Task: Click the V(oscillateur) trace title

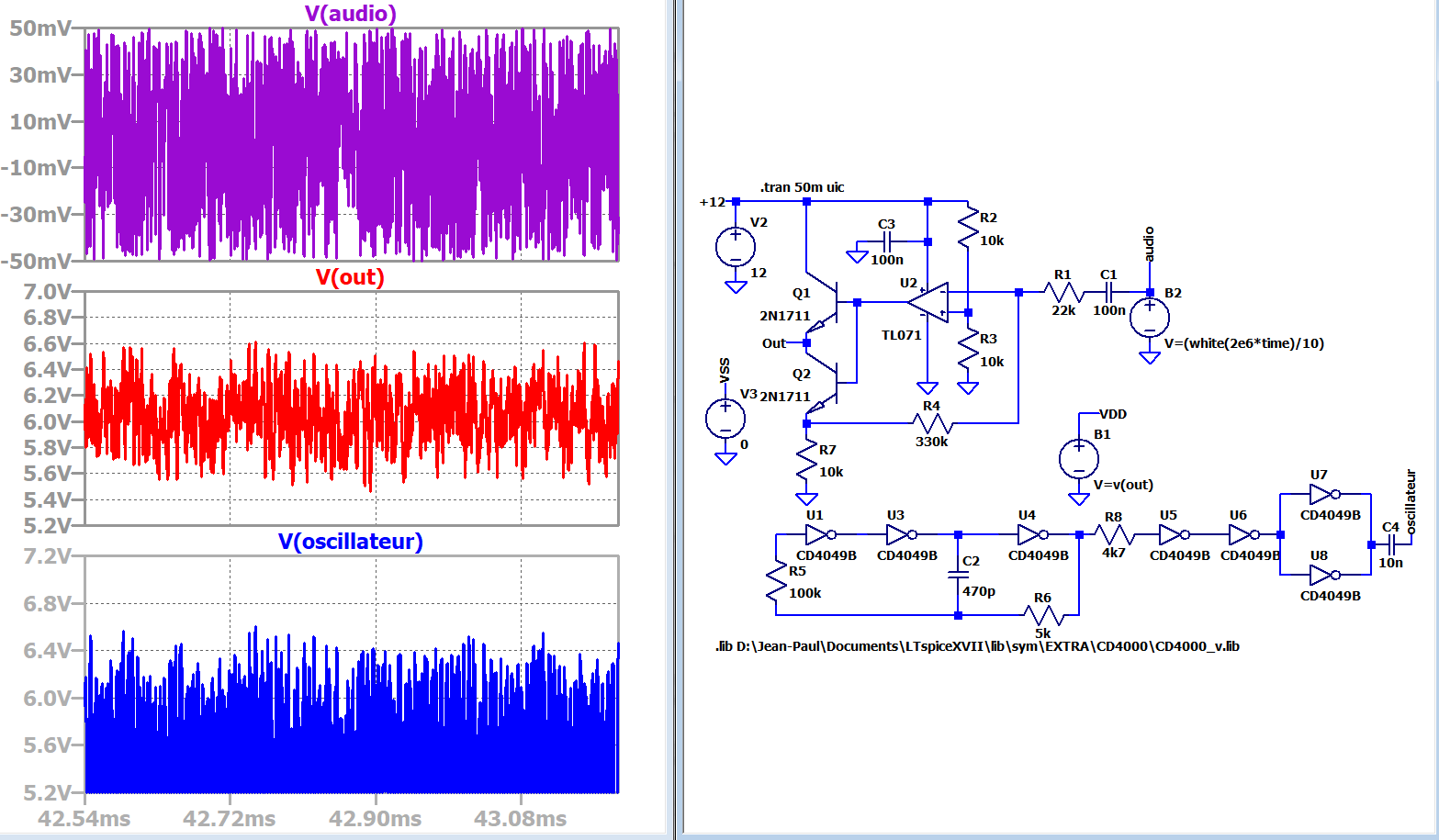Action: (x=350, y=542)
